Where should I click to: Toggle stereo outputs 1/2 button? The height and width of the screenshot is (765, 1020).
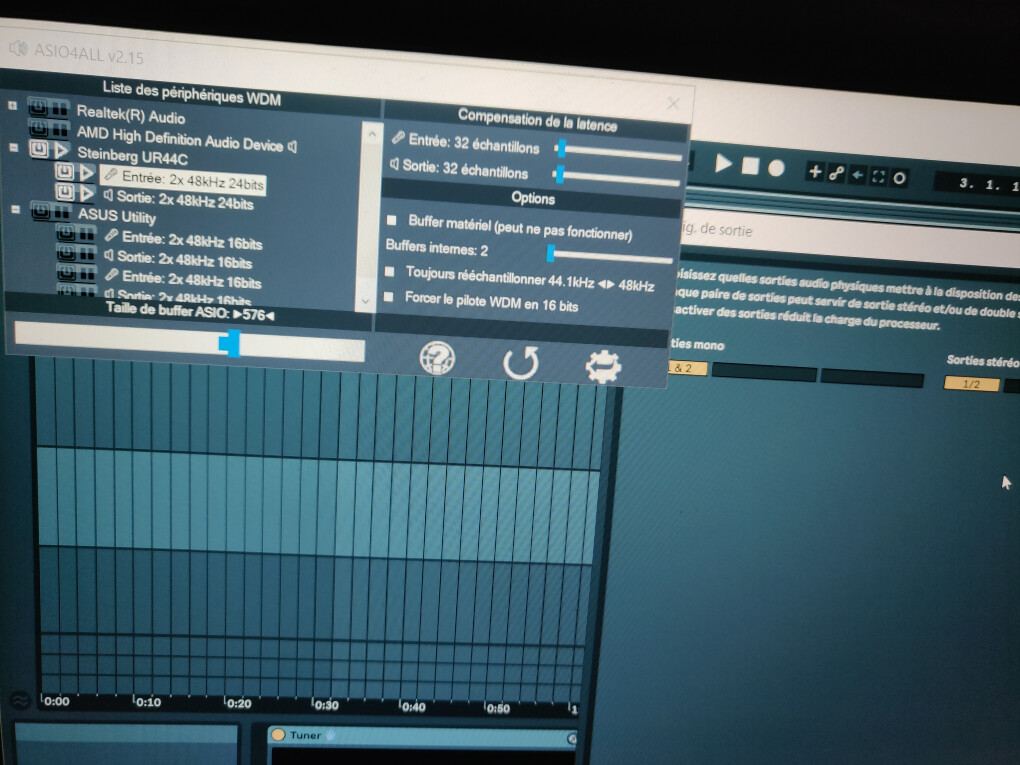pos(971,384)
